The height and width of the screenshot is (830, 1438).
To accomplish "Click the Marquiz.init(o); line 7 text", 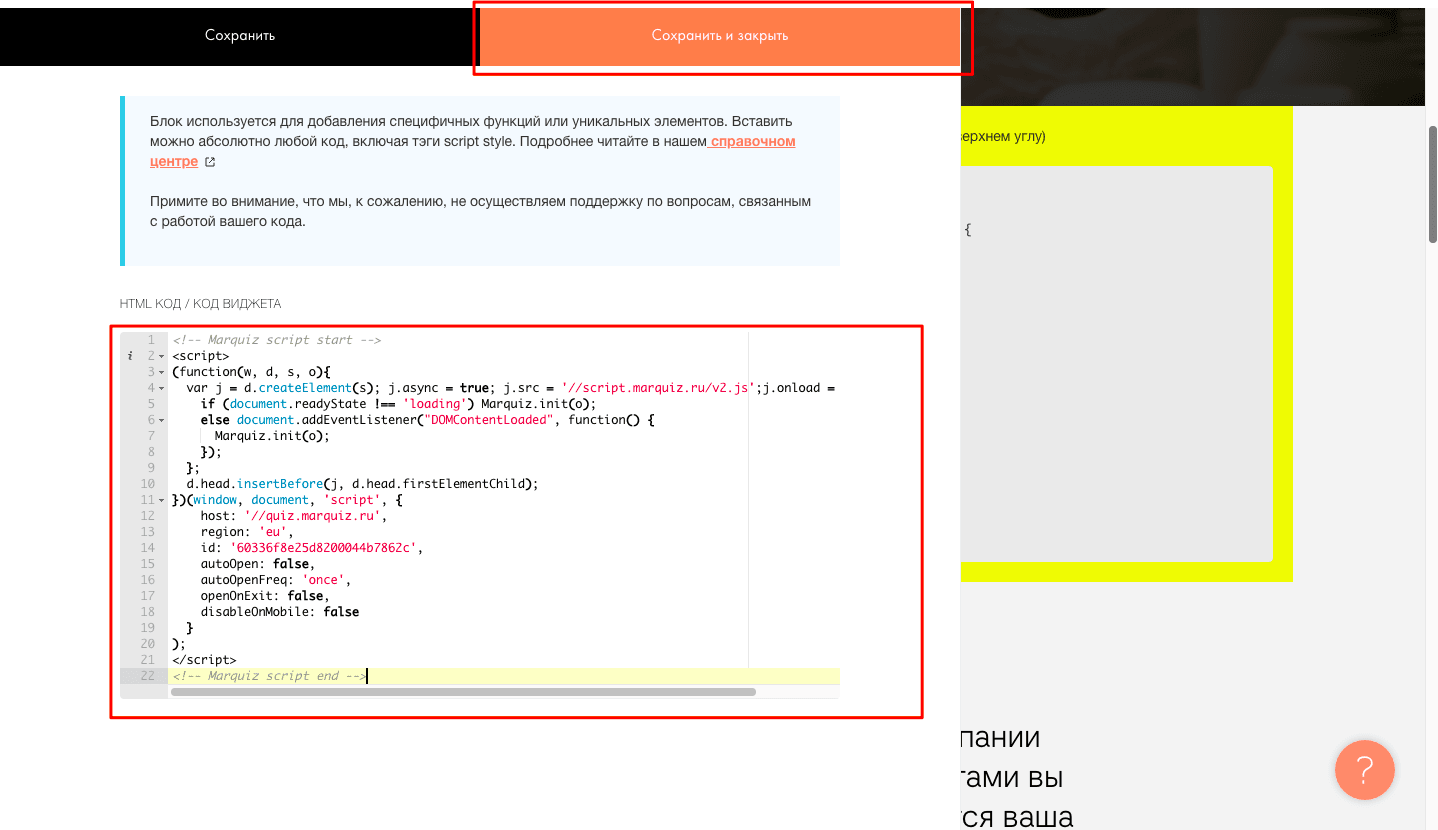I will 272,436.
